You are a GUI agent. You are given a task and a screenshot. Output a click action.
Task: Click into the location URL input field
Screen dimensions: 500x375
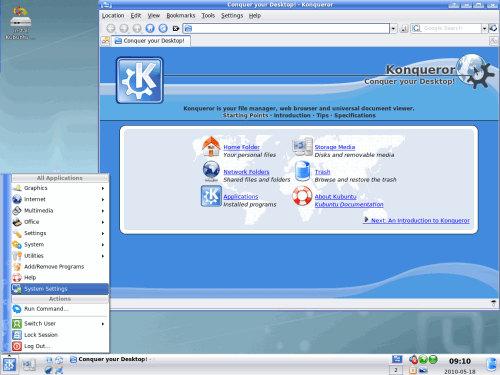point(286,29)
